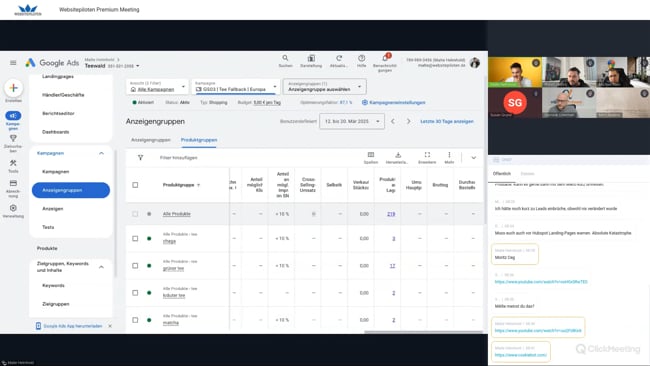Open the date range dropdown

pyautogui.click(x=352, y=121)
